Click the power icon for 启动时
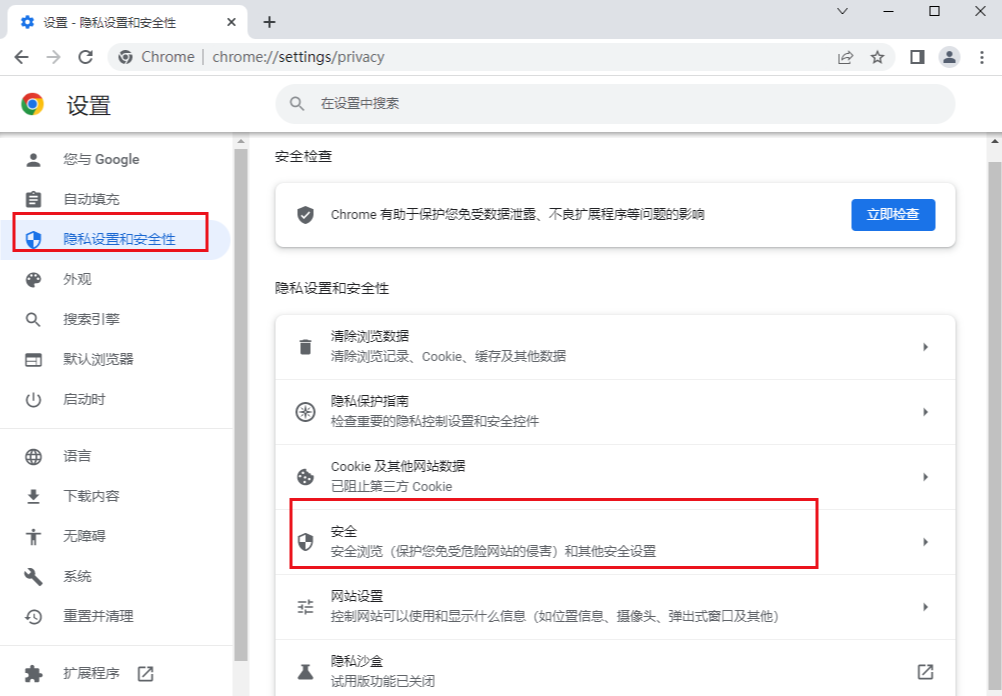 33,400
